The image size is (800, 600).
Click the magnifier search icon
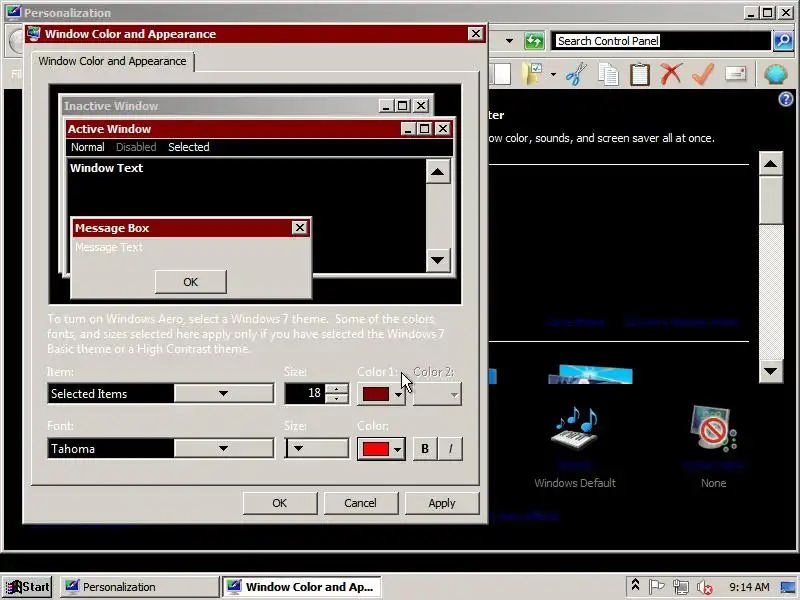point(784,41)
